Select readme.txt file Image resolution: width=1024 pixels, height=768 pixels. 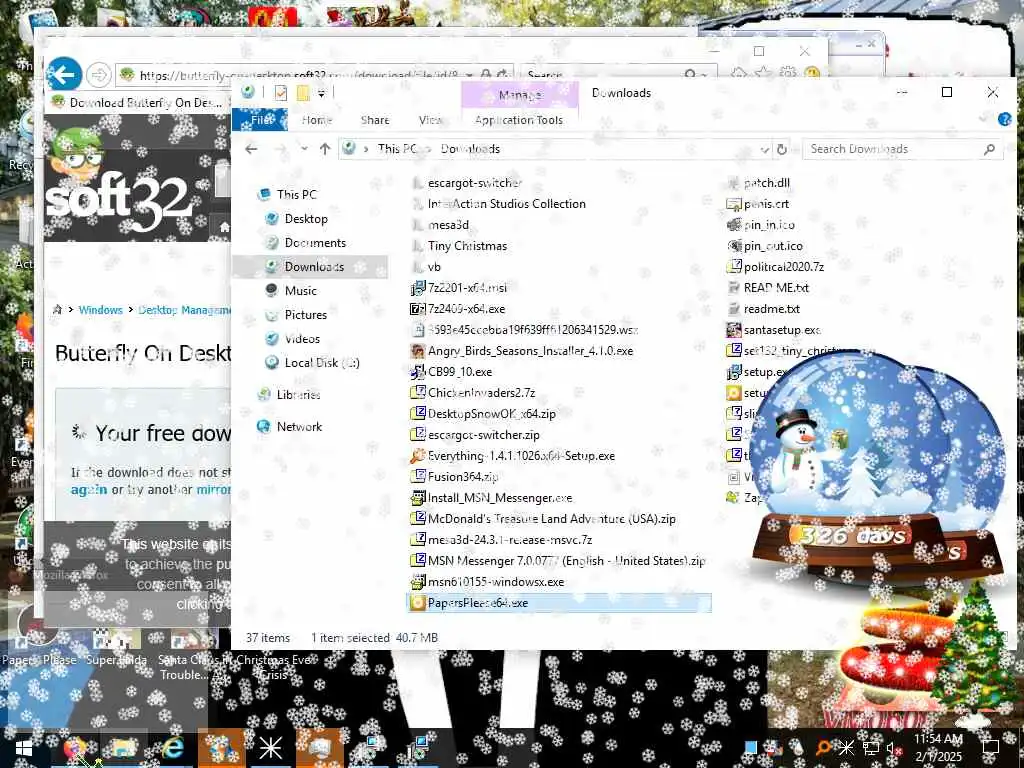point(763,309)
